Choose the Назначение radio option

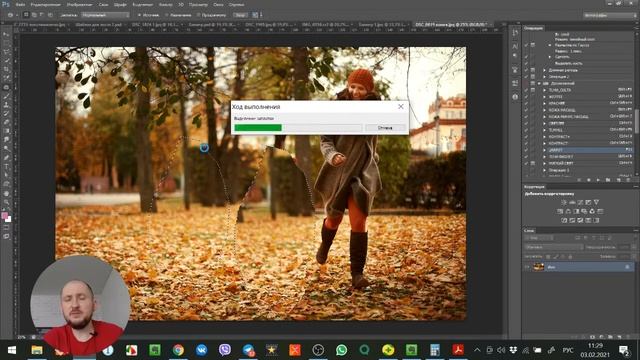point(178,15)
